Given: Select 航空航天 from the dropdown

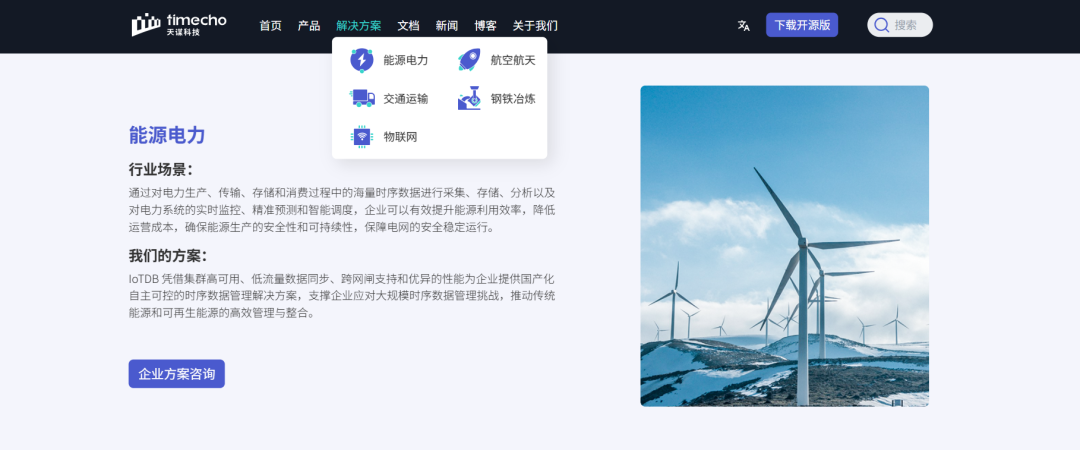Looking at the screenshot, I should click(513, 61).
